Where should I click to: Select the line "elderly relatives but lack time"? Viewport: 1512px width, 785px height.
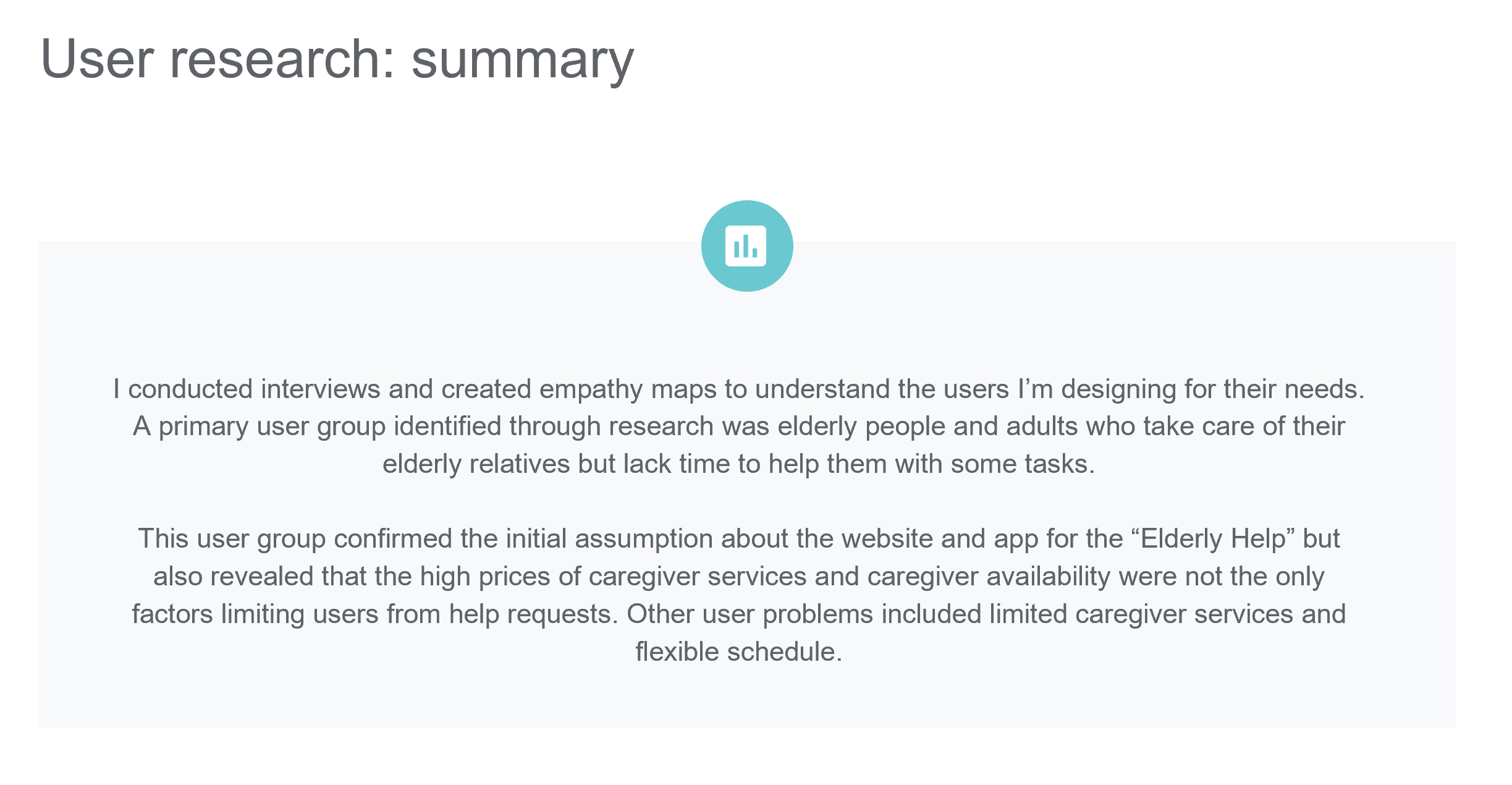[739, 464]
